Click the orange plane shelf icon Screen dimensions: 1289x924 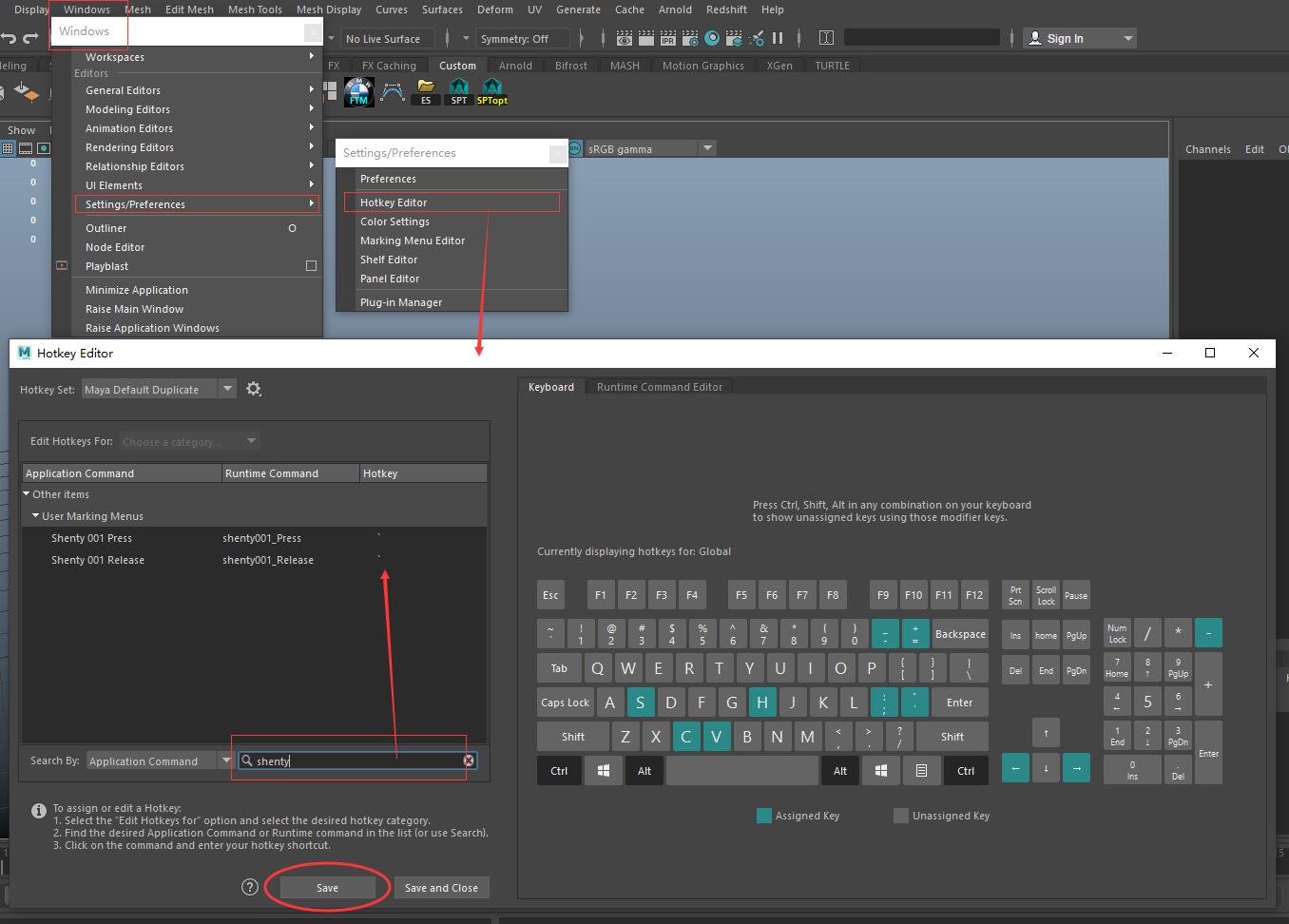[x=27, y=93]
